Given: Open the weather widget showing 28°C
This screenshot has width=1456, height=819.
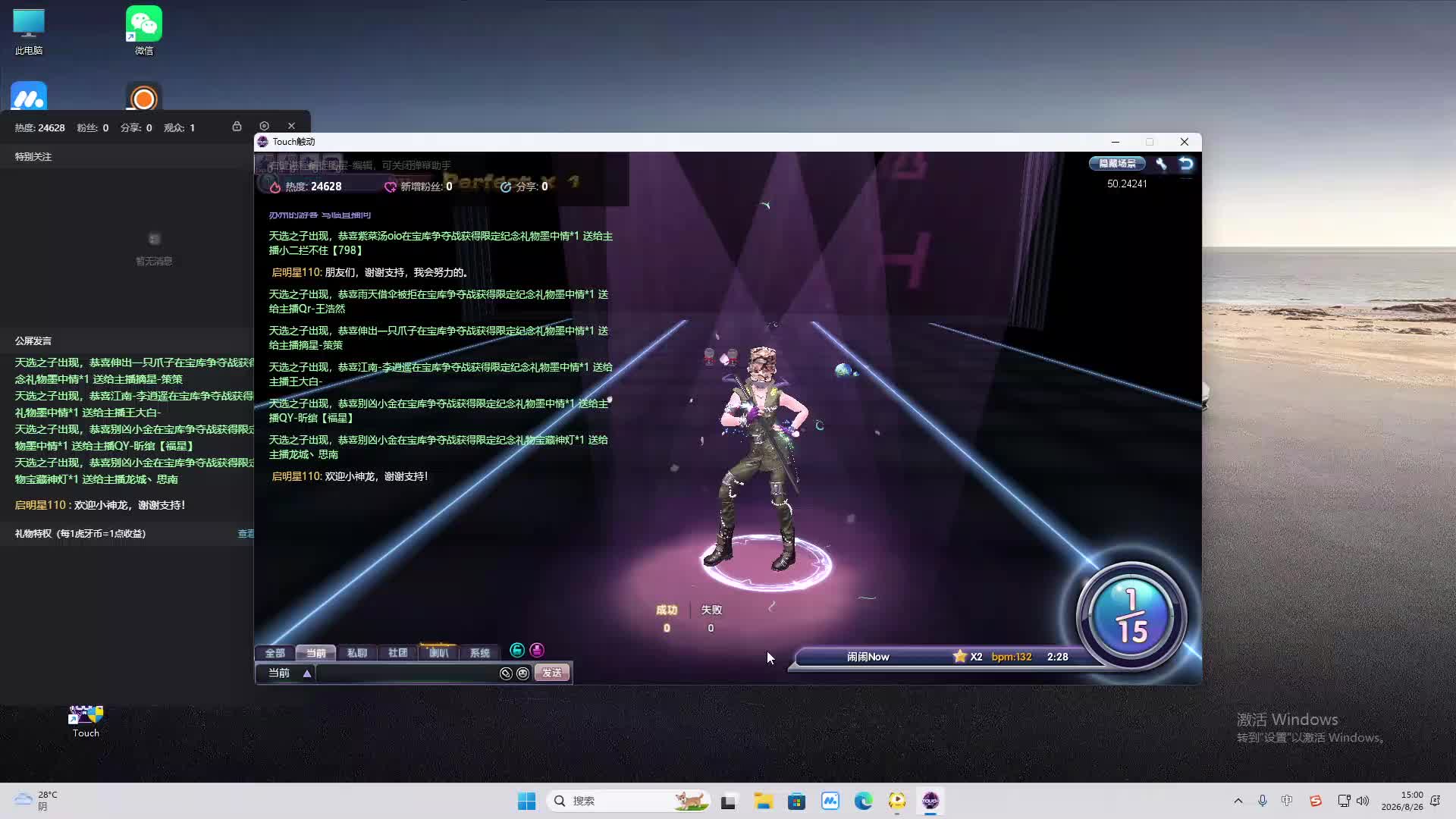Looking at the screenshot, I should coord(36,801).
